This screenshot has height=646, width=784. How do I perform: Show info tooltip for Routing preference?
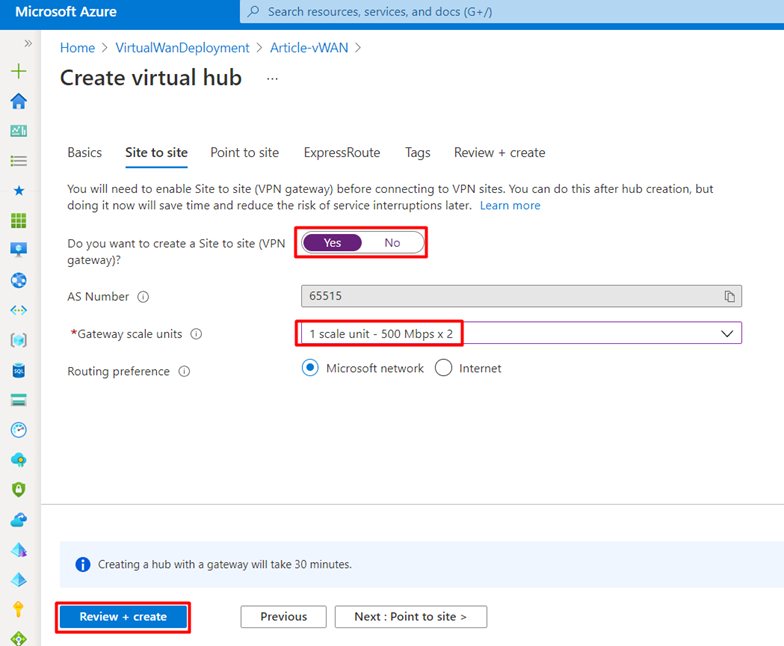[184, 372]
